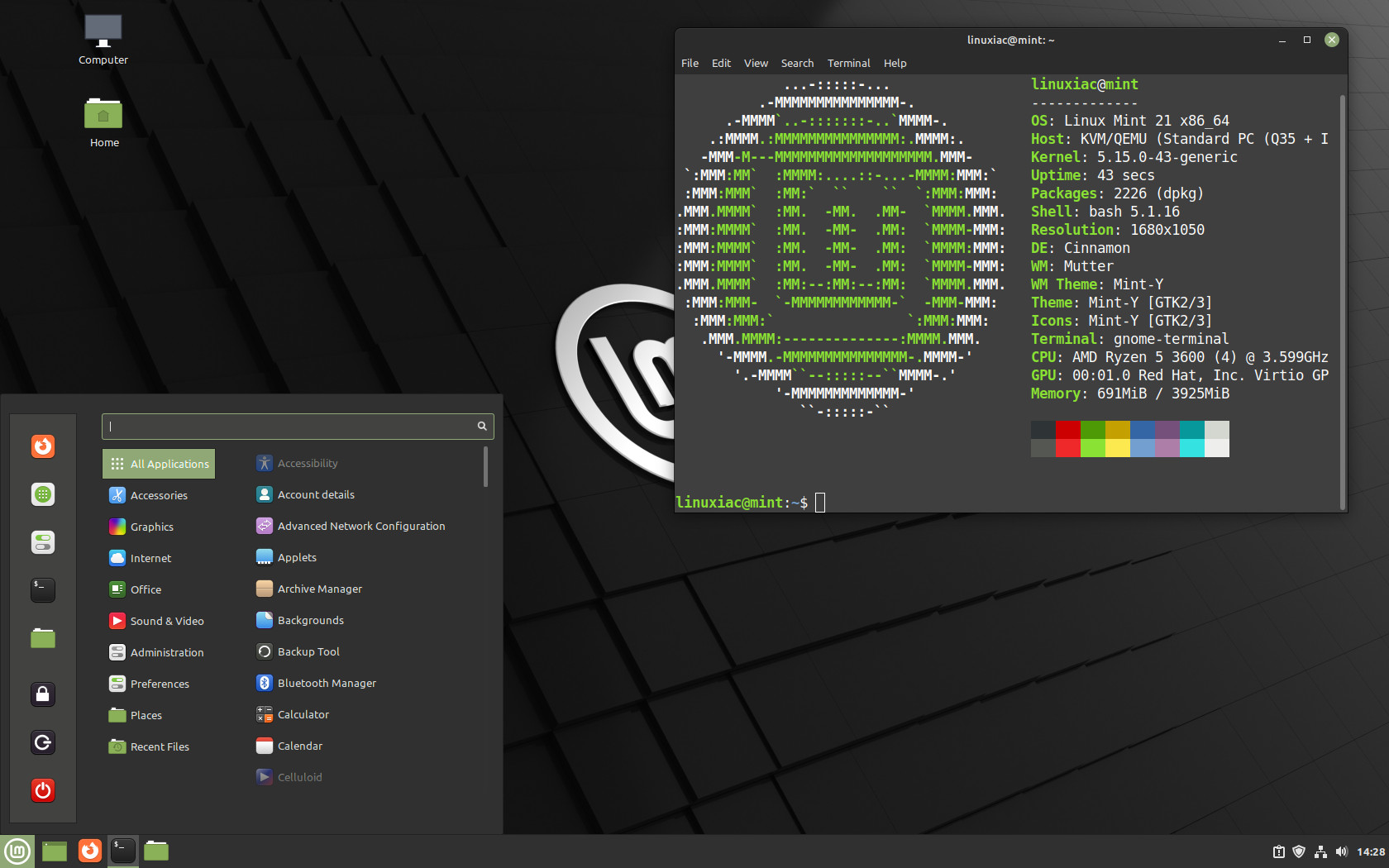Click the Memory 691MiB line in terminal
Image resolution: width=1389 pixels, height=868 pixels.
click(x=1130, y=393)
